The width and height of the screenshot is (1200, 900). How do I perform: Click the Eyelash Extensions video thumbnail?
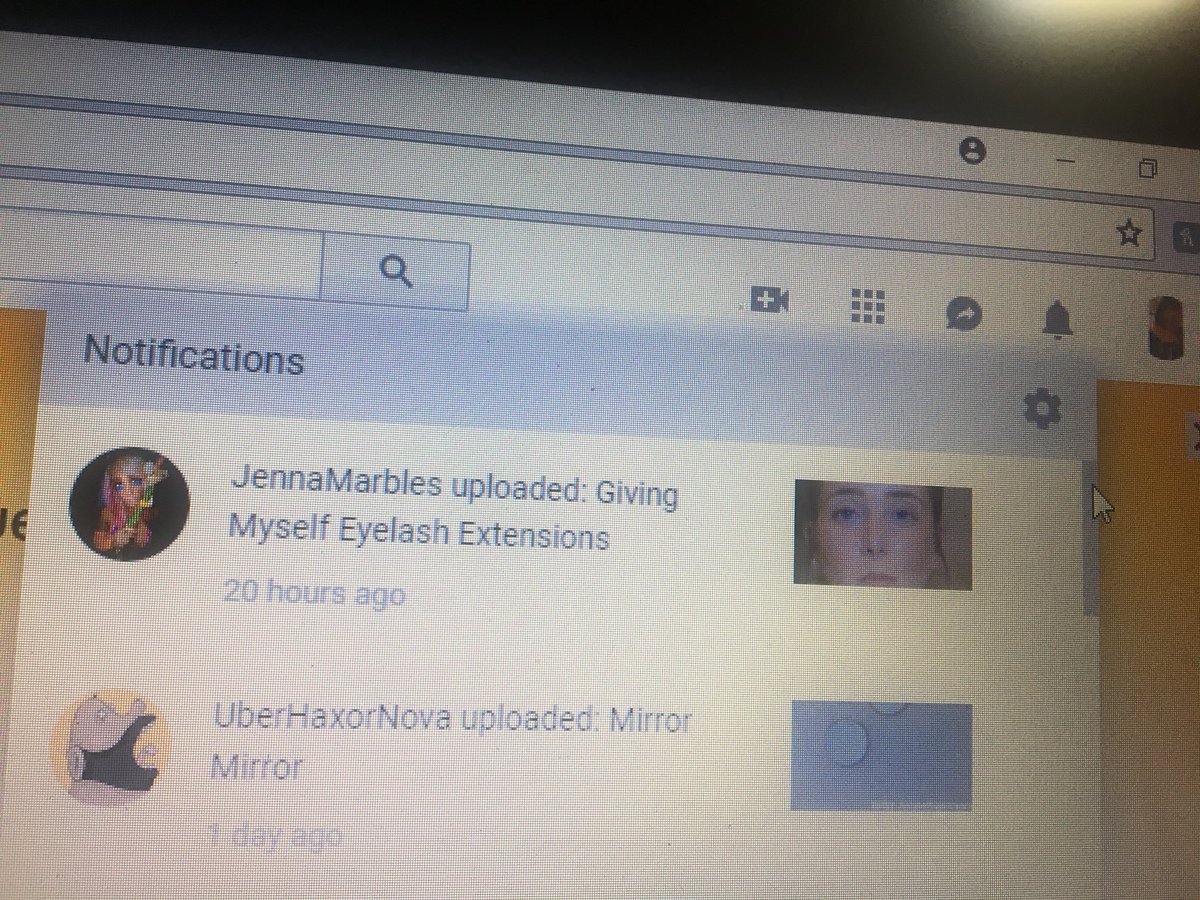[883, 534]
